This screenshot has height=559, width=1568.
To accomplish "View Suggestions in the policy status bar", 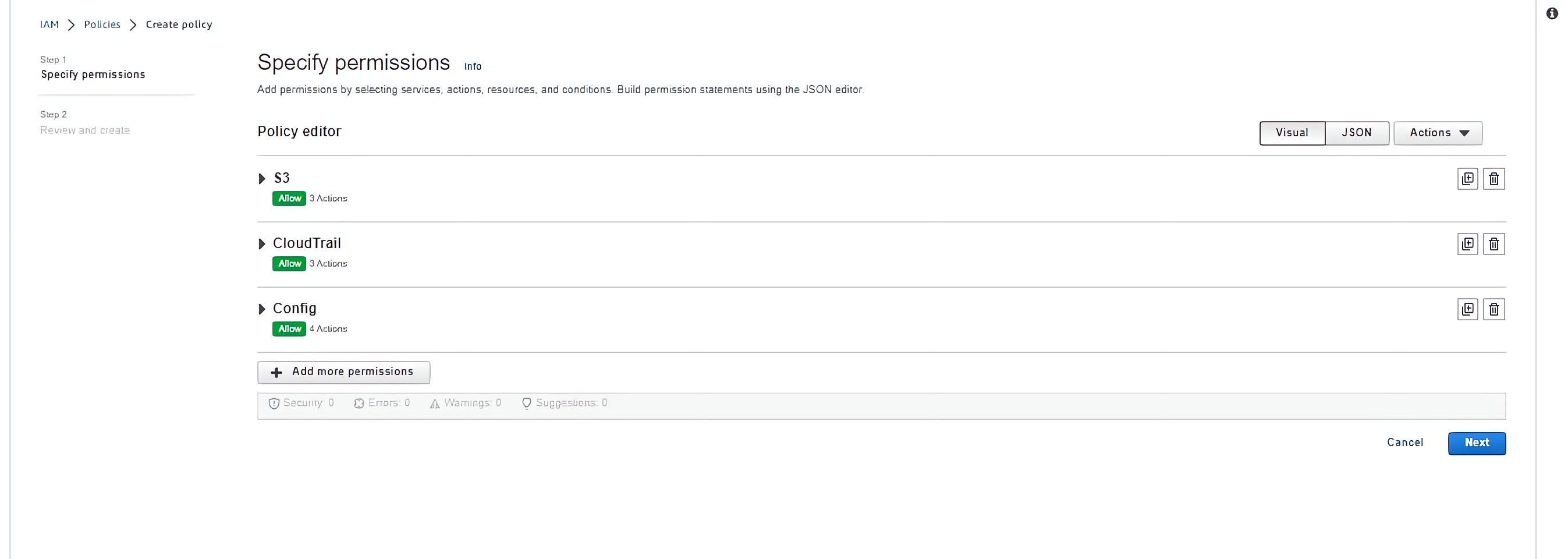I will (x=564, y=402).
